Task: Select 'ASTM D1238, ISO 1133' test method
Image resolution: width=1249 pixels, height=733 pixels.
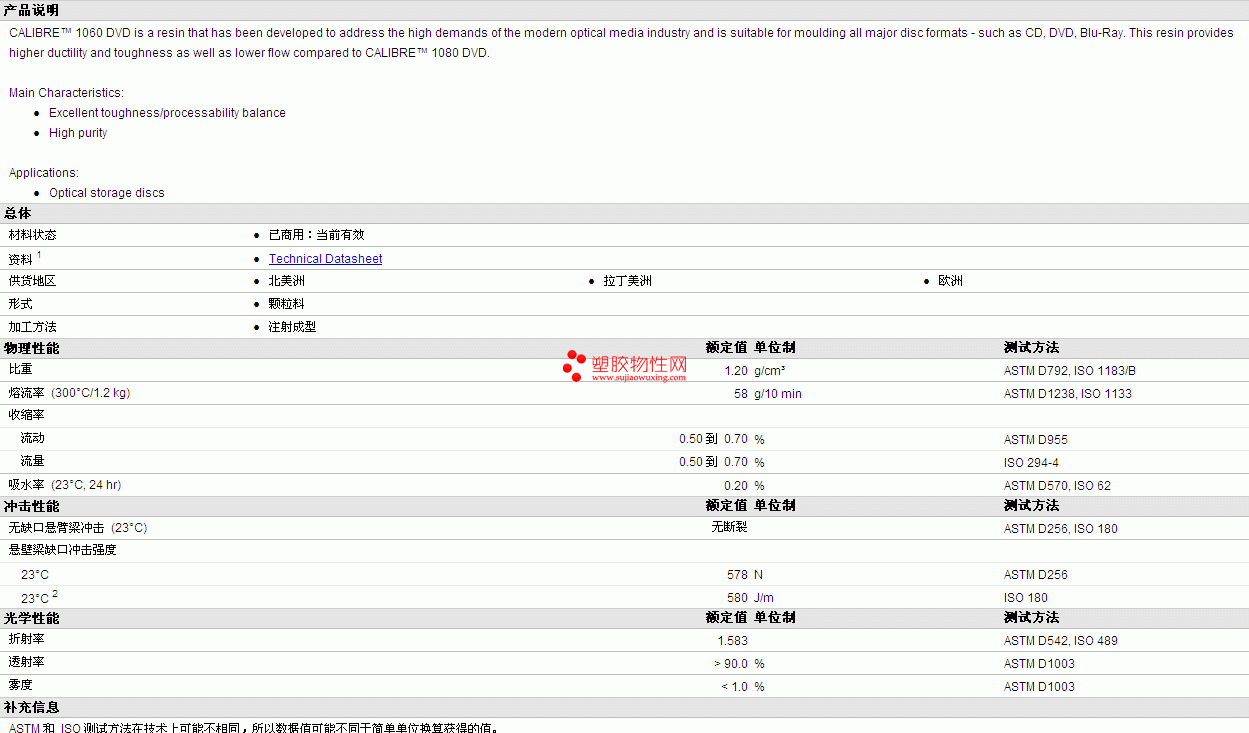Action: click(x=1068, y=394)
